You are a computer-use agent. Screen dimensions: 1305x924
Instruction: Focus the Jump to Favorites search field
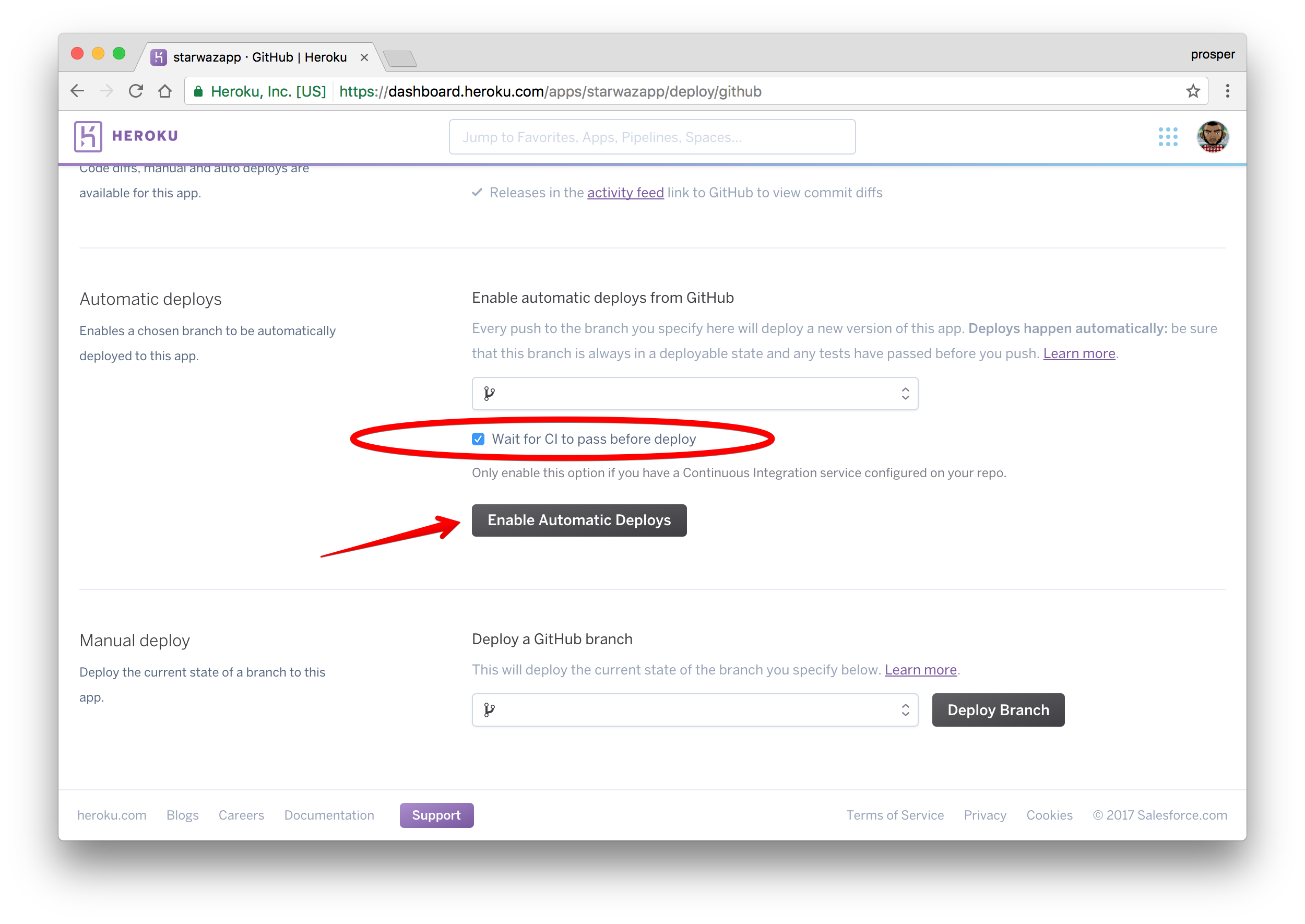tap(652, 137)
